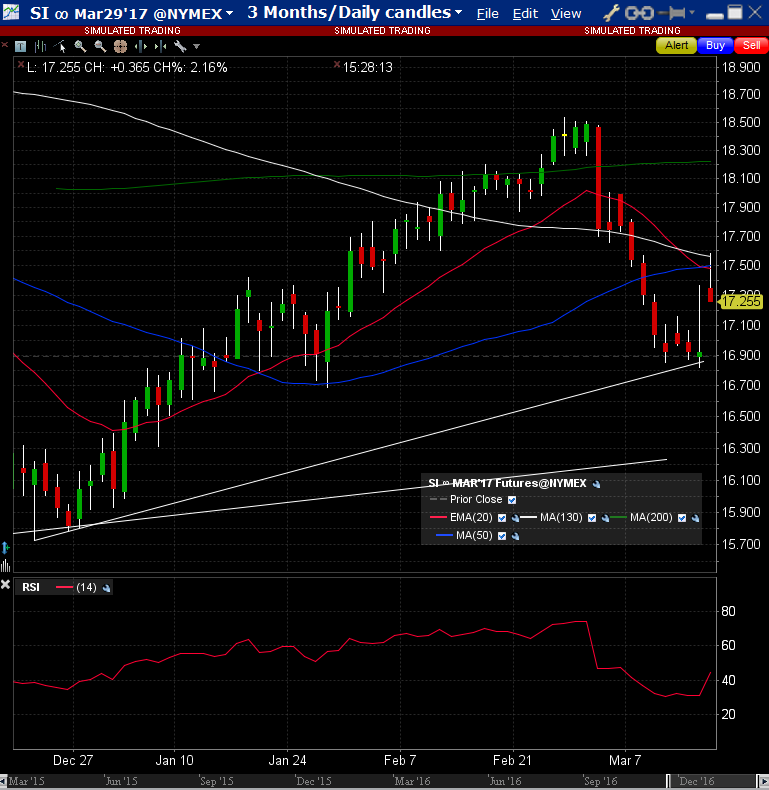Open wrench settings for SI MAR'17 Futures legend
The image size is (769, 790).
pos(596,483)
